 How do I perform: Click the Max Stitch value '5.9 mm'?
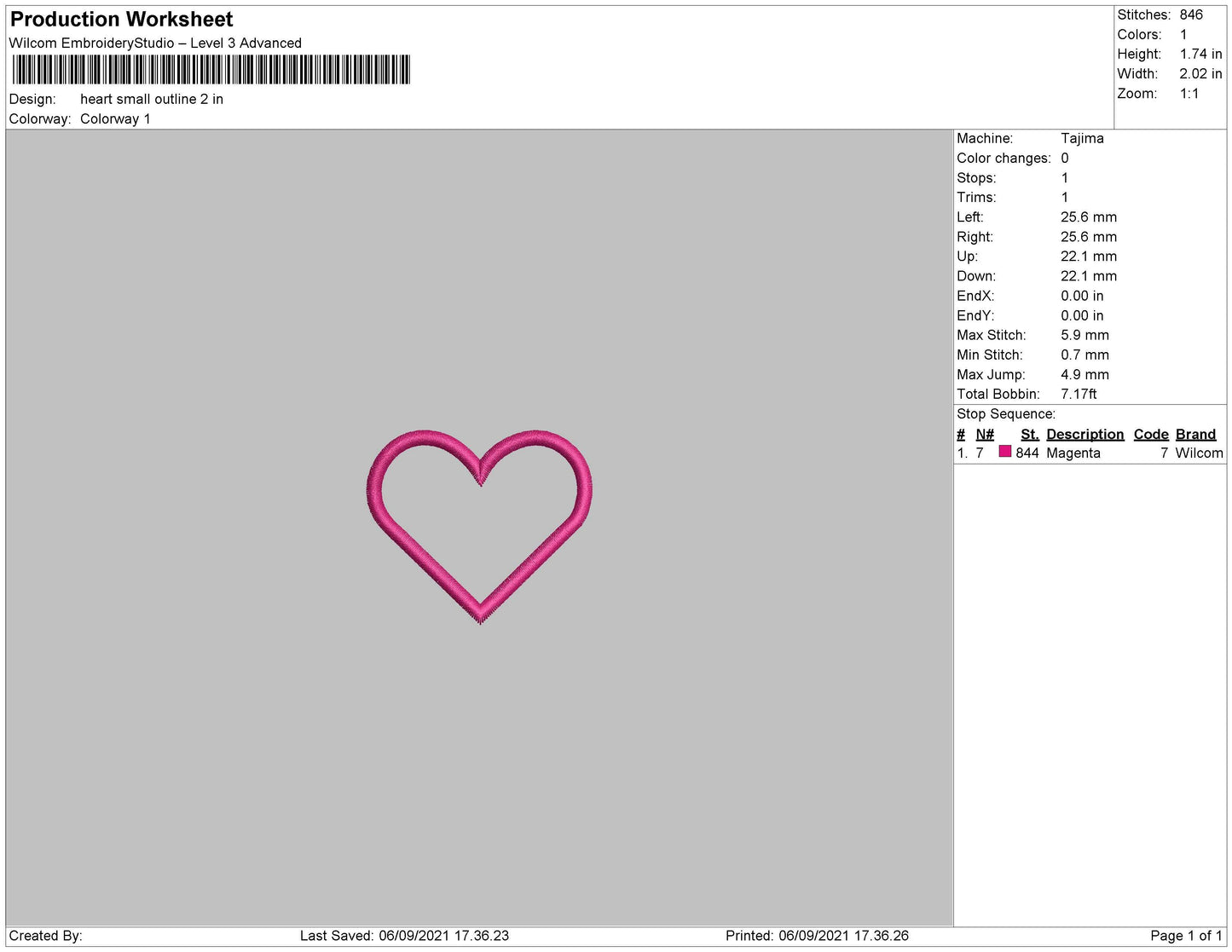1085,335
